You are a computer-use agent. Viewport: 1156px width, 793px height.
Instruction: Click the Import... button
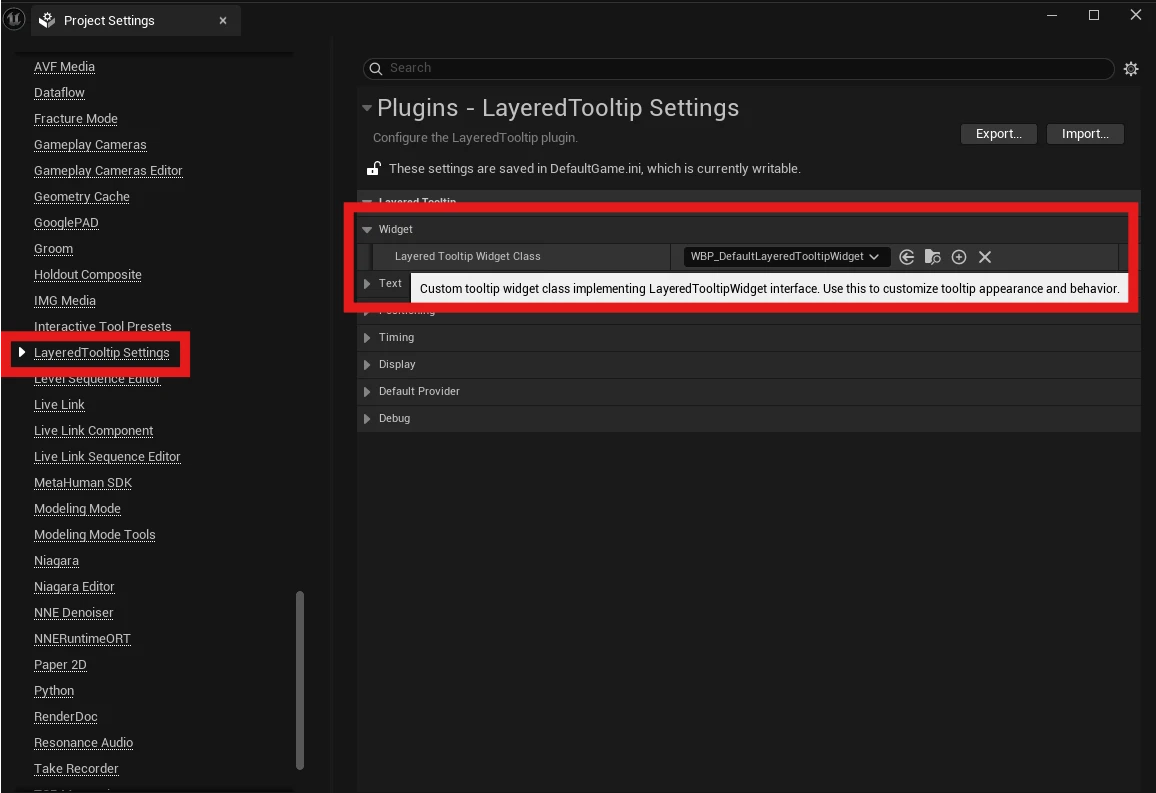point(1084,133)
